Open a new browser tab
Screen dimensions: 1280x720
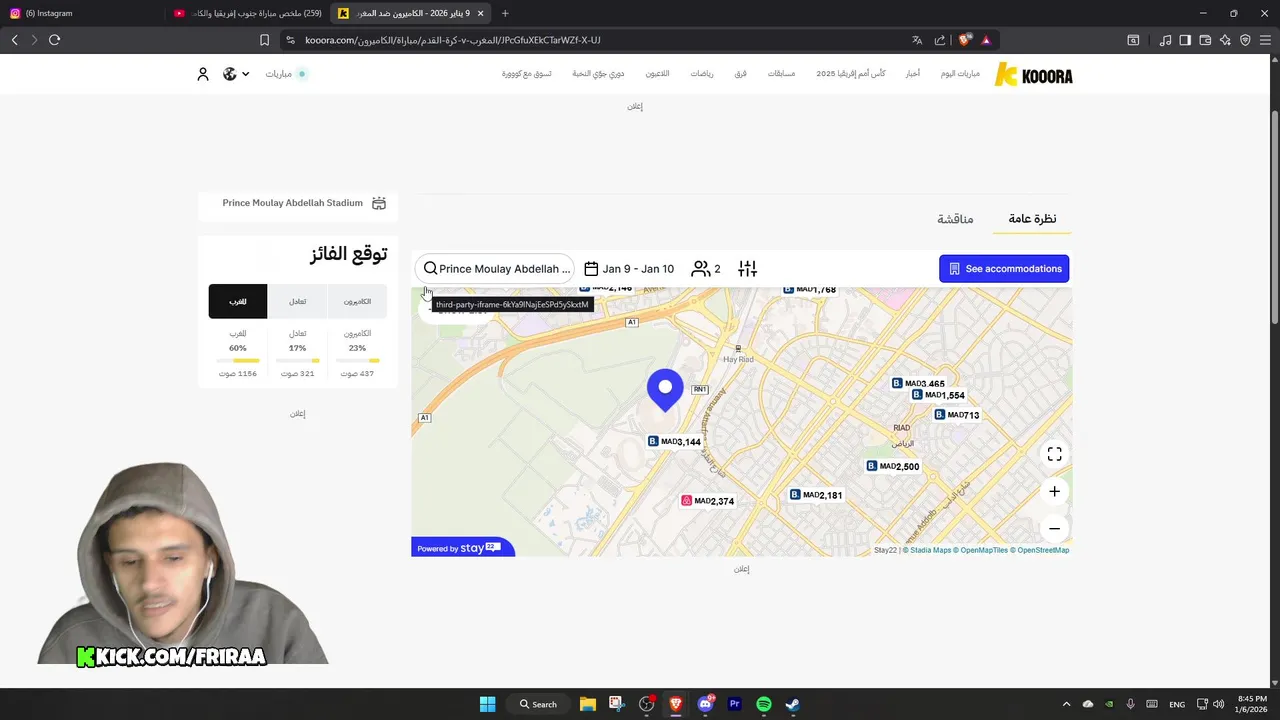tap(505, 13)
